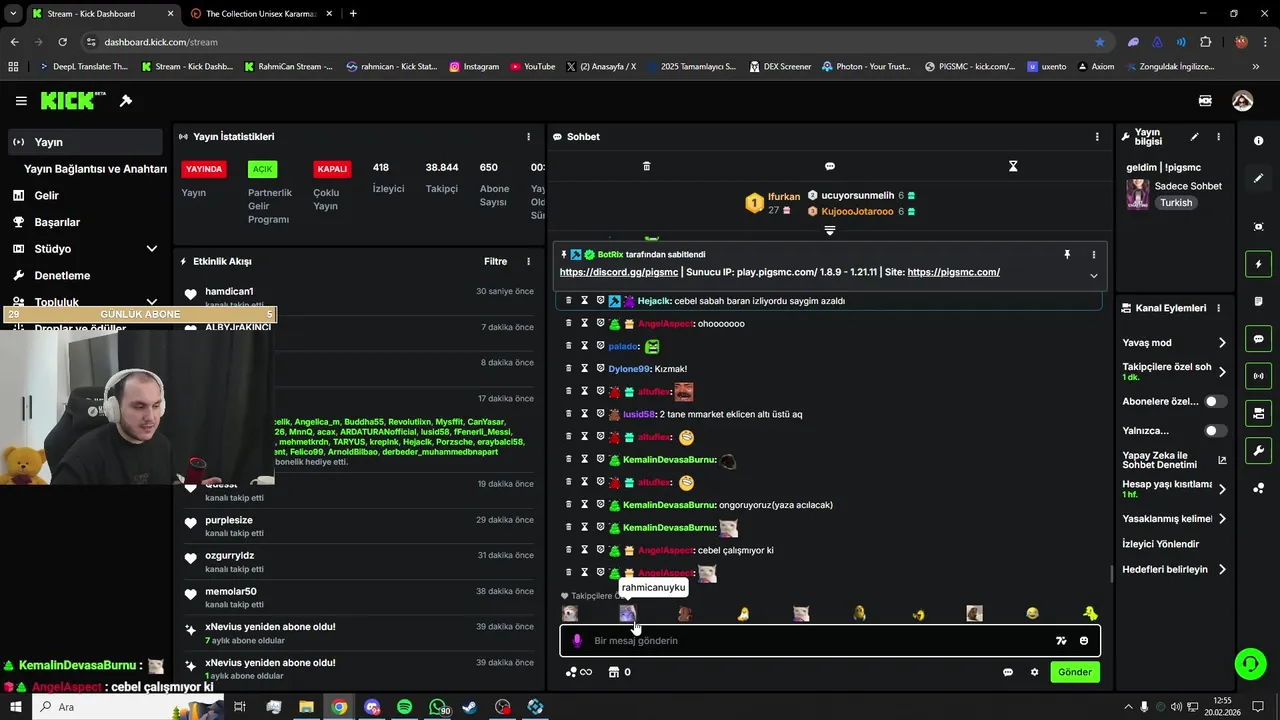Expand Stüdyo in left sidebar

coord(152,249)
